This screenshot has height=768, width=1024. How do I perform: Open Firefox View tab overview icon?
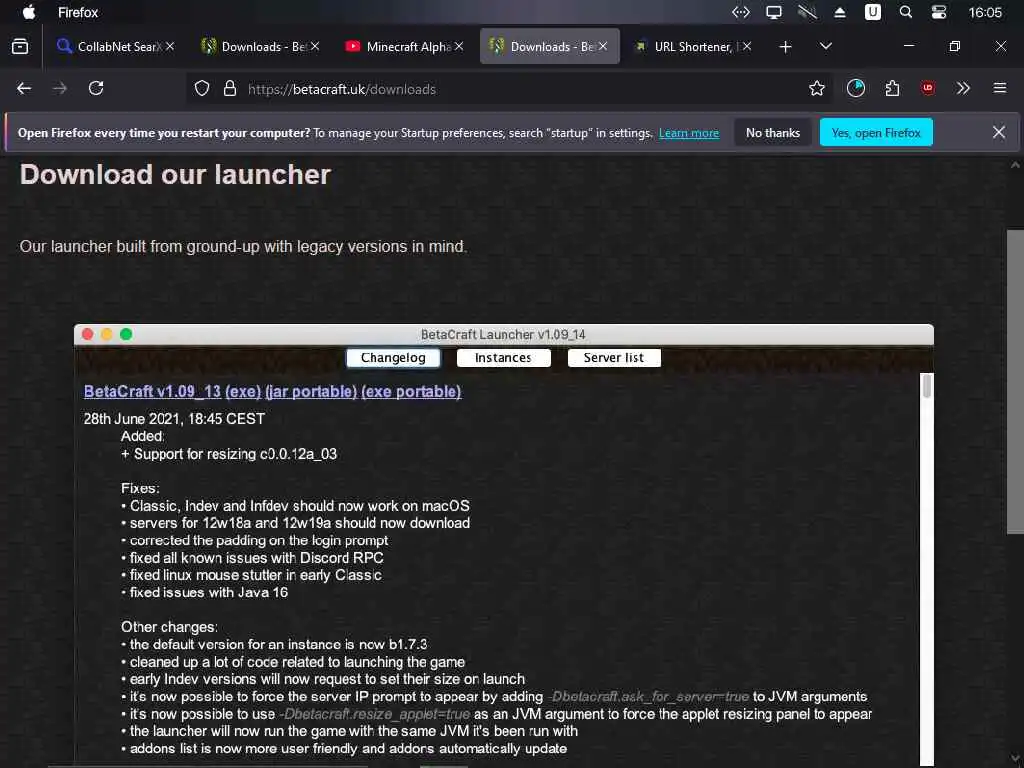click(x=20, y=46)
